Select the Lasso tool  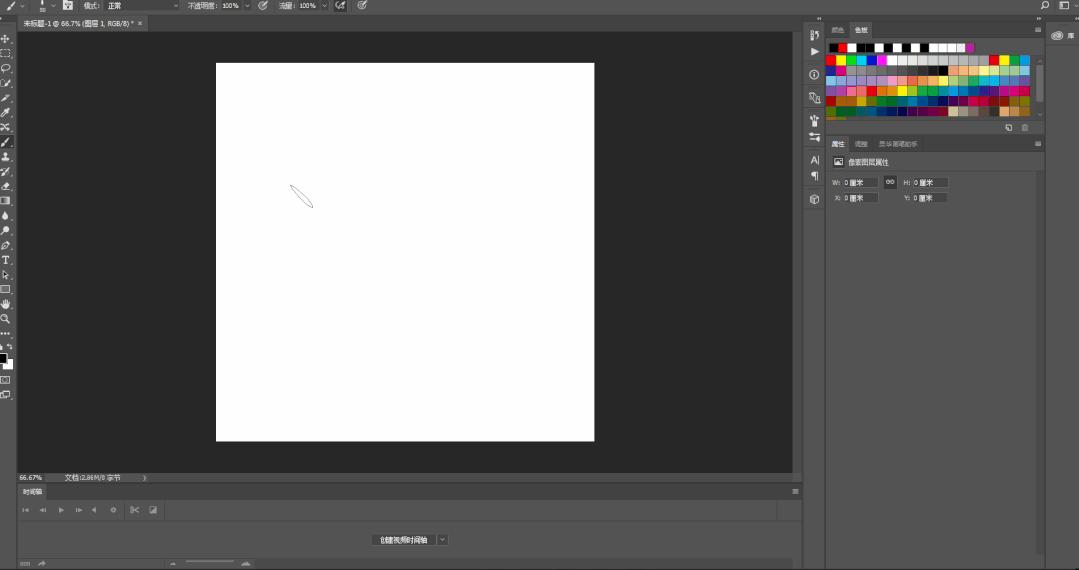(x=6, y=68)
